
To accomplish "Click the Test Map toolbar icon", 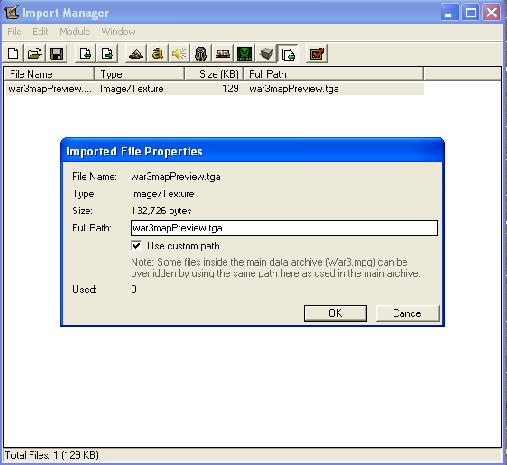I will [x=317, y=53].
